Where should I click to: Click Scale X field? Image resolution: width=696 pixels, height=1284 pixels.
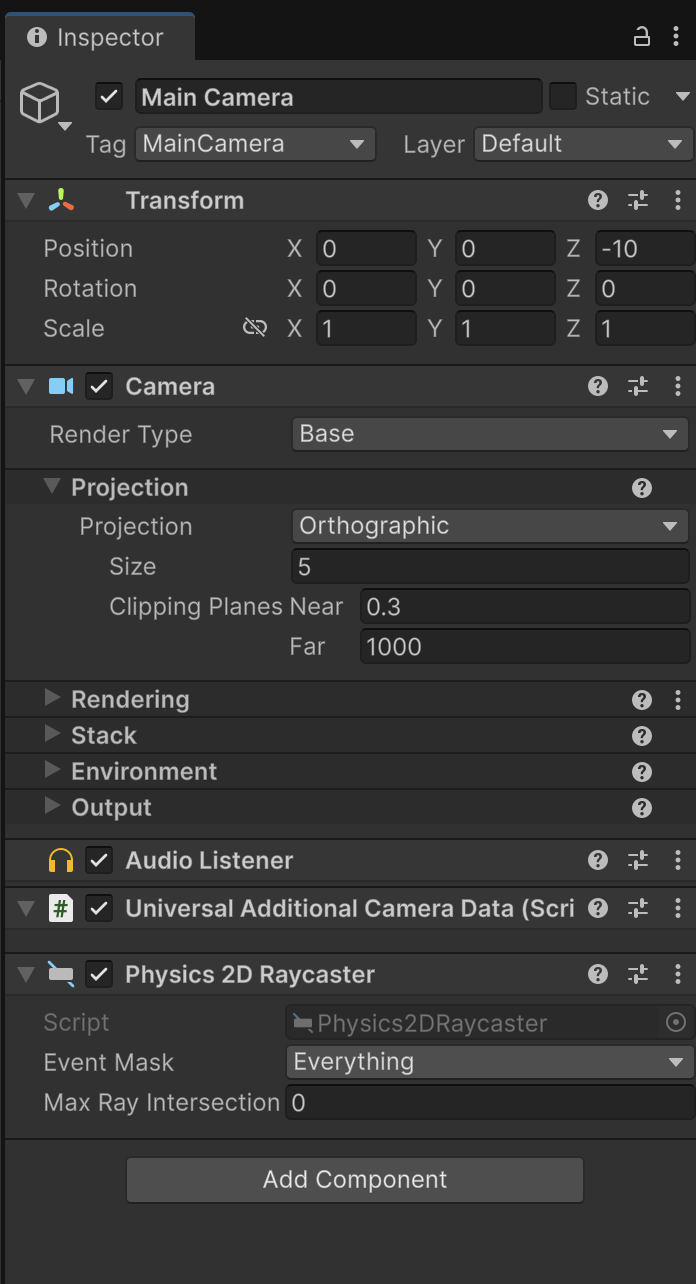coord(366,328)
